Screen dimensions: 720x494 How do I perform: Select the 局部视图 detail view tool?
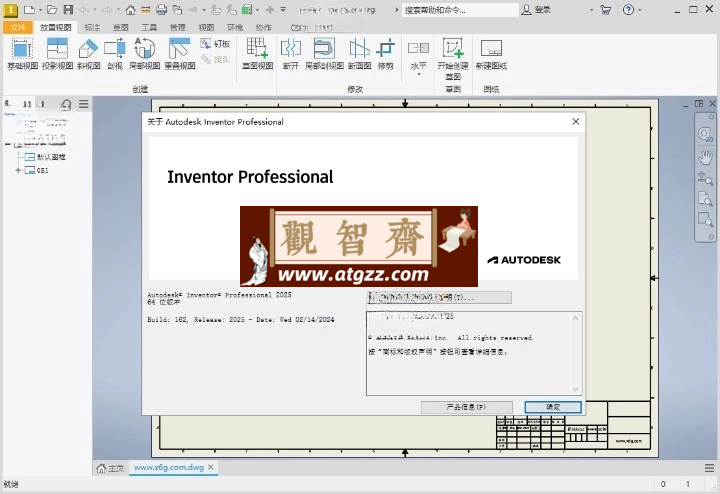pyautogui.click(x=144, y=54)
